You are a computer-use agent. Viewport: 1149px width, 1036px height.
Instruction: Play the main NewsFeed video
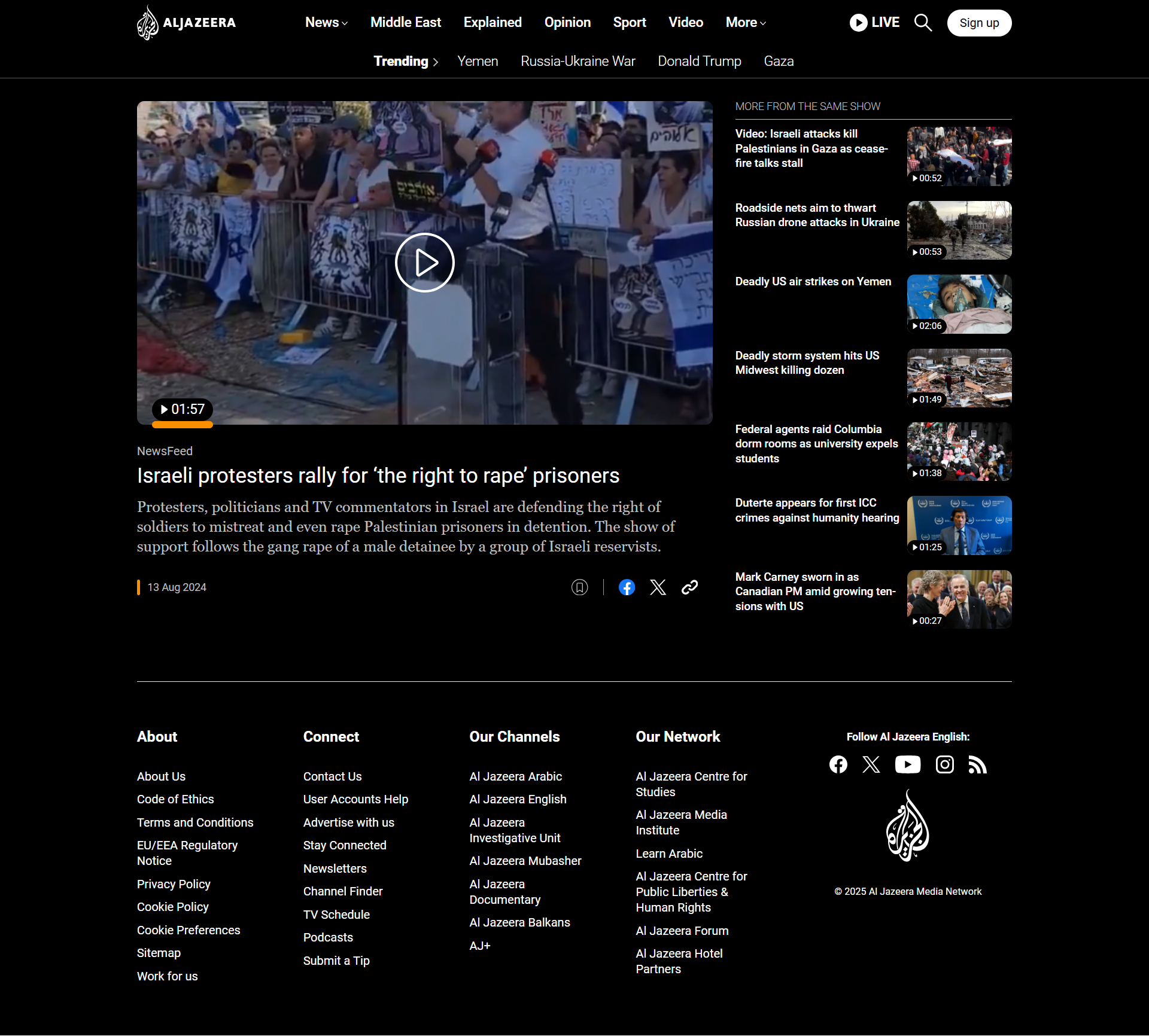(424, 263)
